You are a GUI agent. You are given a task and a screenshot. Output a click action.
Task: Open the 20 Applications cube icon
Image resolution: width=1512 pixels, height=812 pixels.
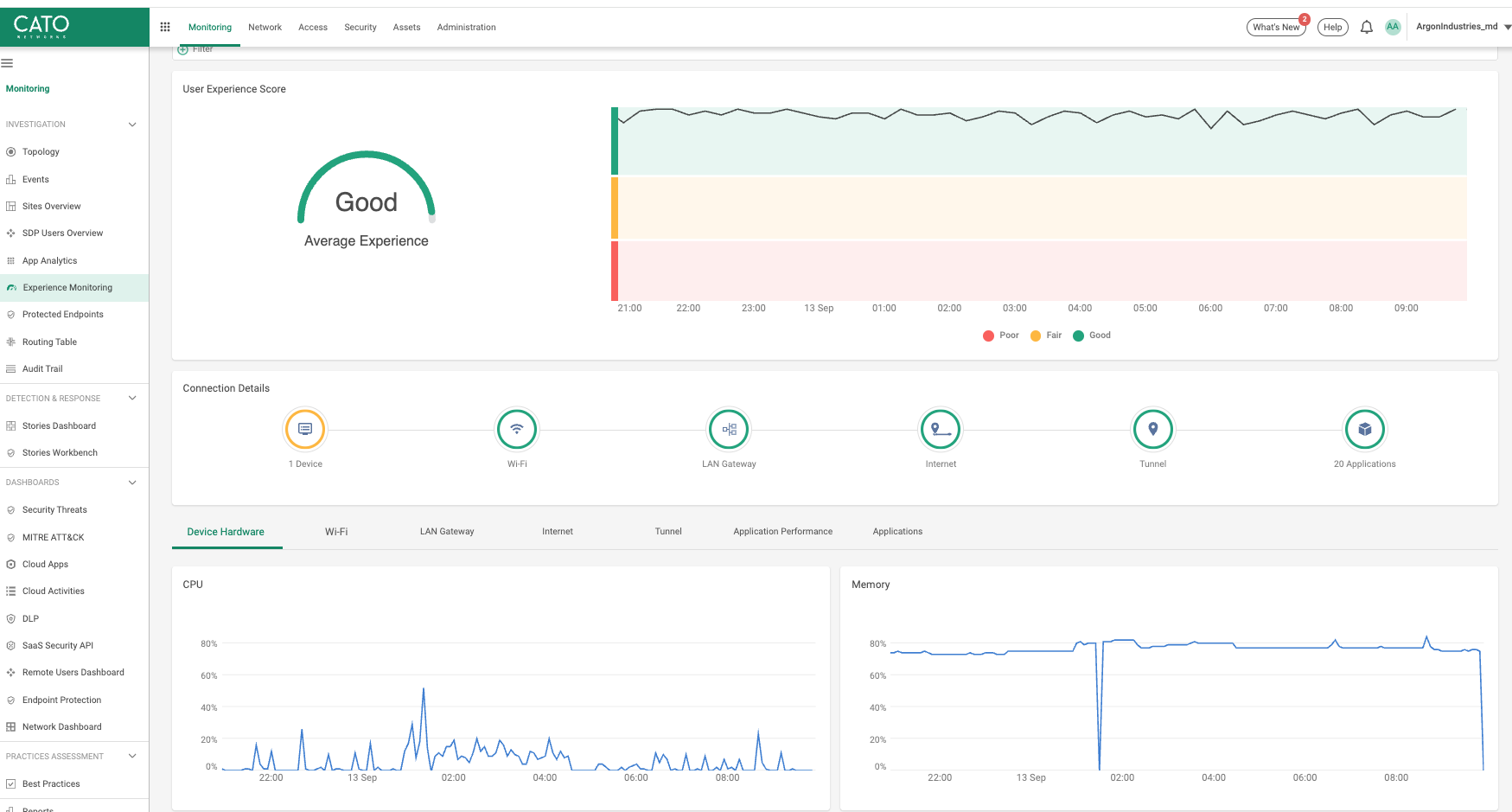coord(1364,429)
